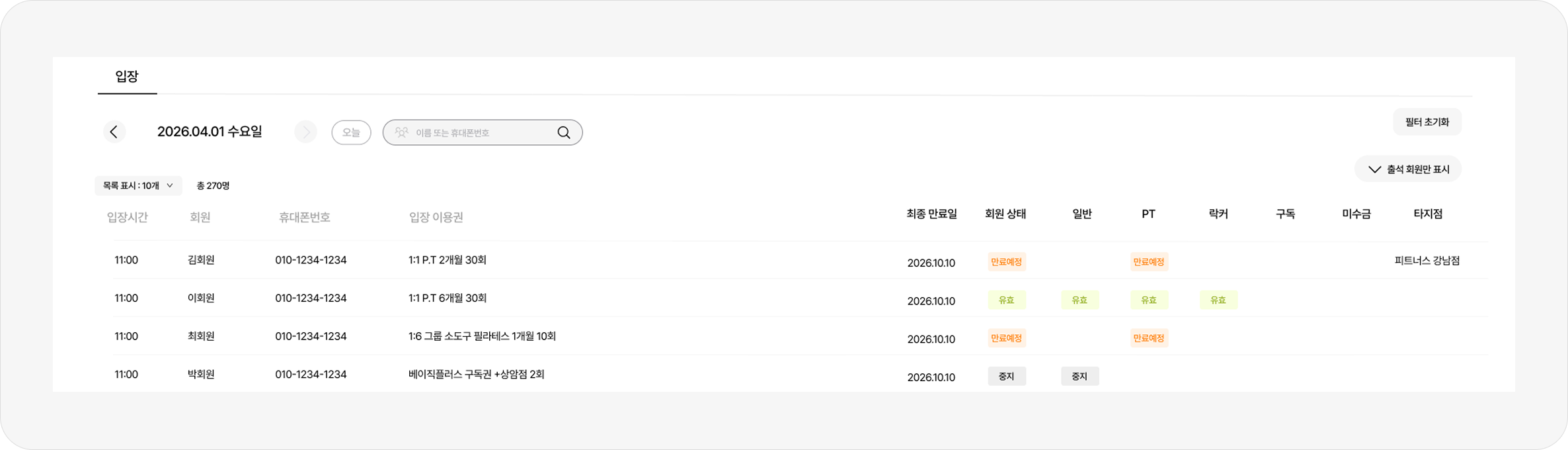Open the 목록 표시 10개 dropdown
Image resolution: width=1568 pixels, height=450 pixels.
pos(138,186)
